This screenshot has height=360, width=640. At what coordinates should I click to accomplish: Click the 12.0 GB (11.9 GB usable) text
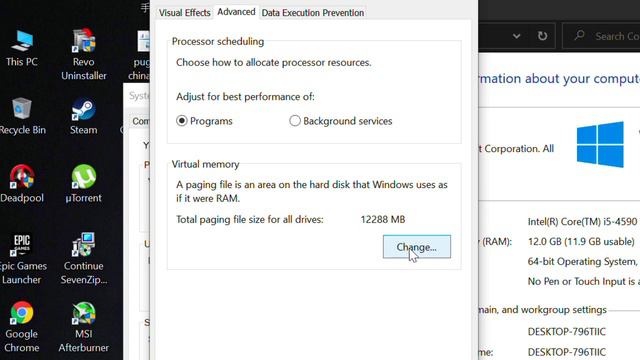pyautogui.click(x=581, y=242)
